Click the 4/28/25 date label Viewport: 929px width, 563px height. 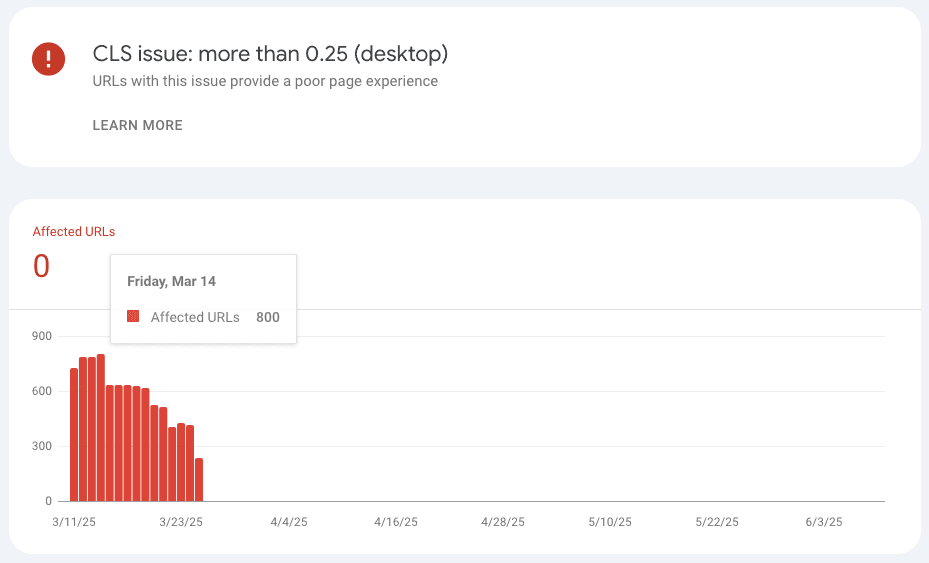[x=503, y=522]
